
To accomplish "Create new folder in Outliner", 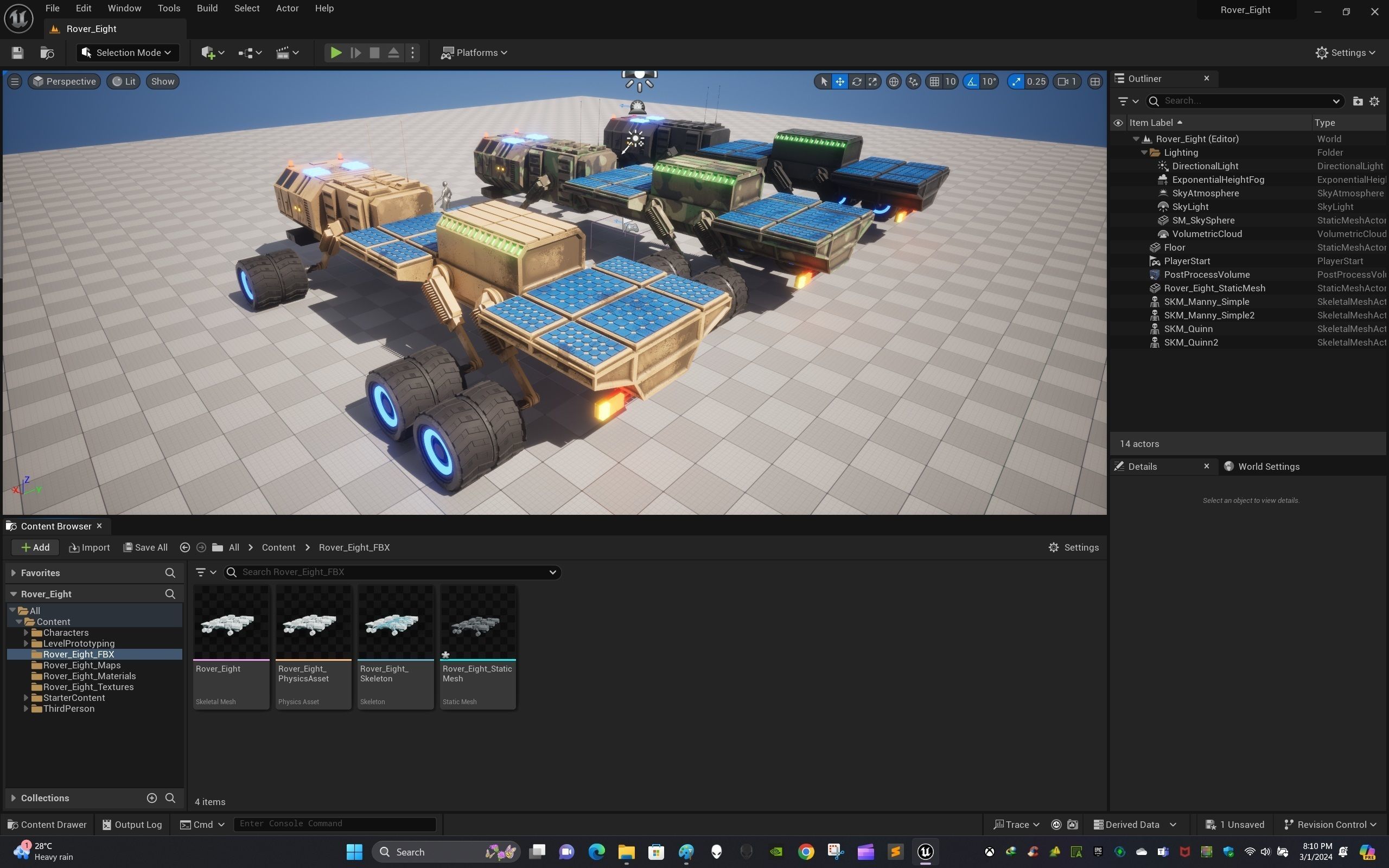I will pyautogui.click(x=1358, y=101).
